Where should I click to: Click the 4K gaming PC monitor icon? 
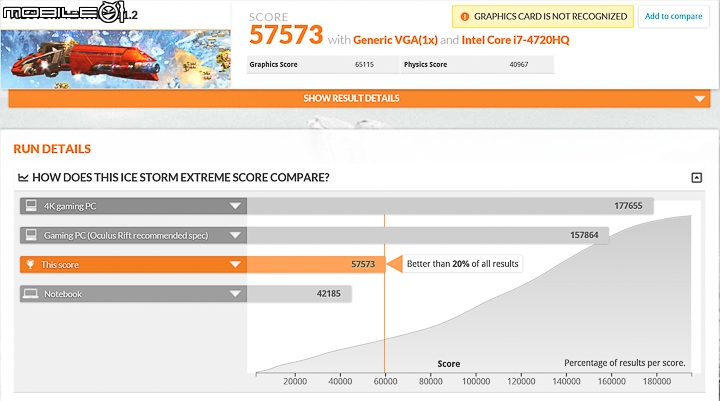[31, 205]
